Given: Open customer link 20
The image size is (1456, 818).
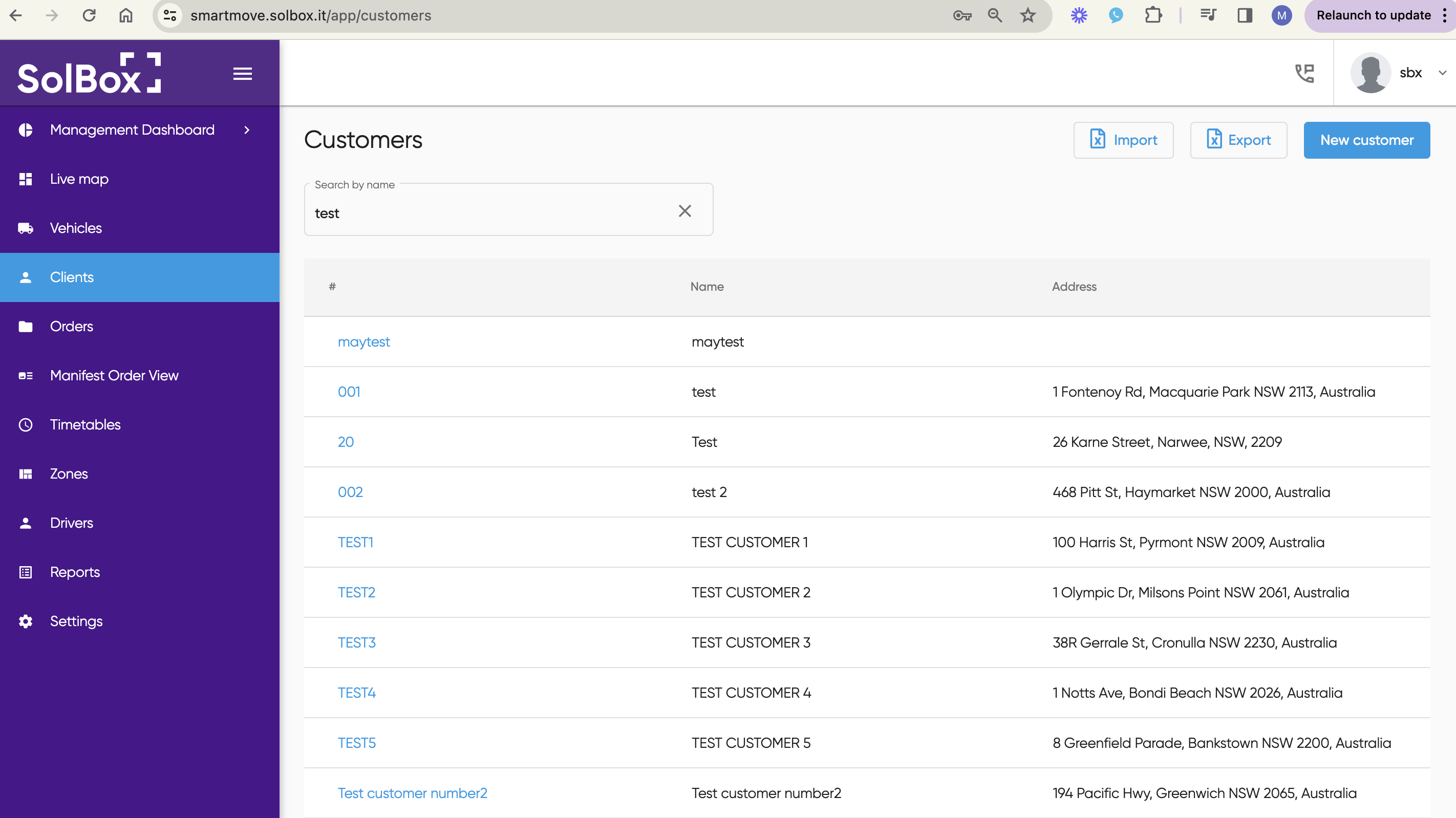Looking at the screenshot, I should (346, 442).
